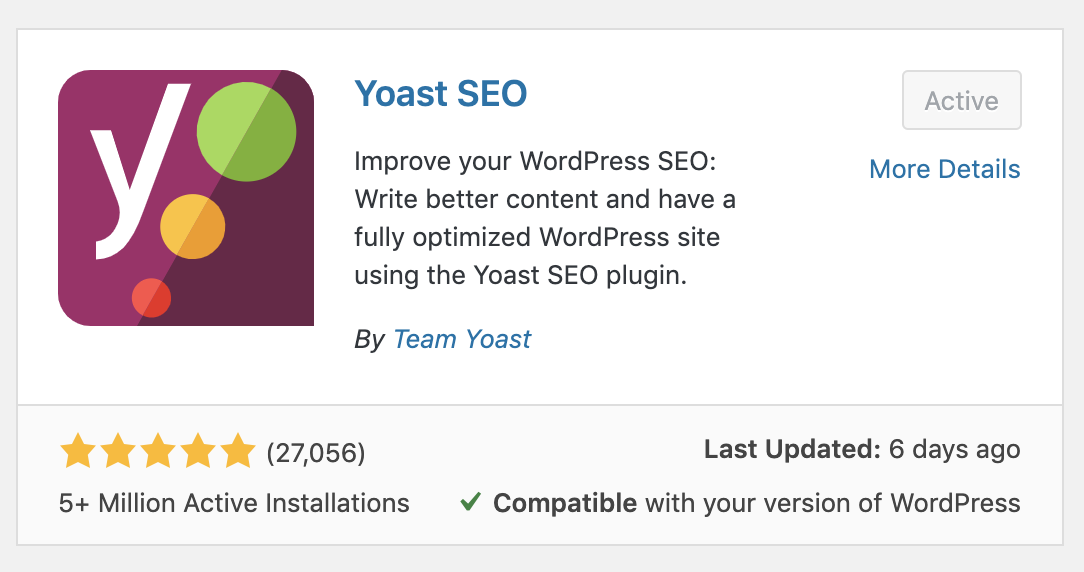Click the orange circle in the Yoast logo
This screenshot has height=572, width=1084.
(193, 228)
